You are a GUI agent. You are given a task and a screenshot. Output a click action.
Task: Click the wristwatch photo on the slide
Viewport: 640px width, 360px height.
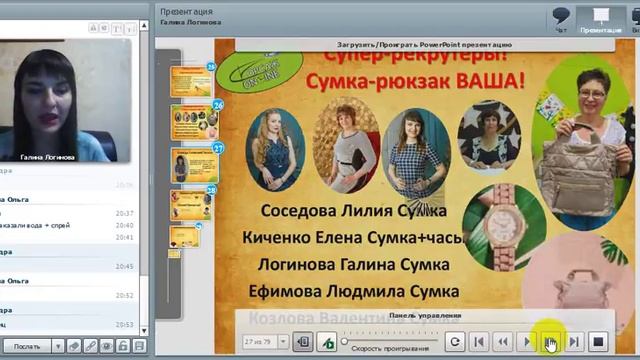[504, 227]
